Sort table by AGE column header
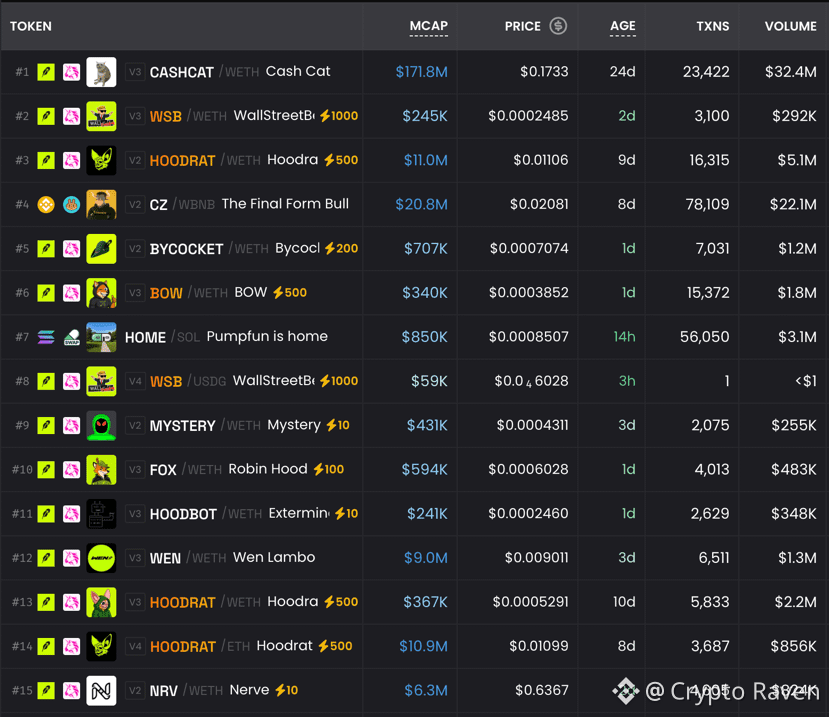The image size is (829, 717). tap(622, 26)
